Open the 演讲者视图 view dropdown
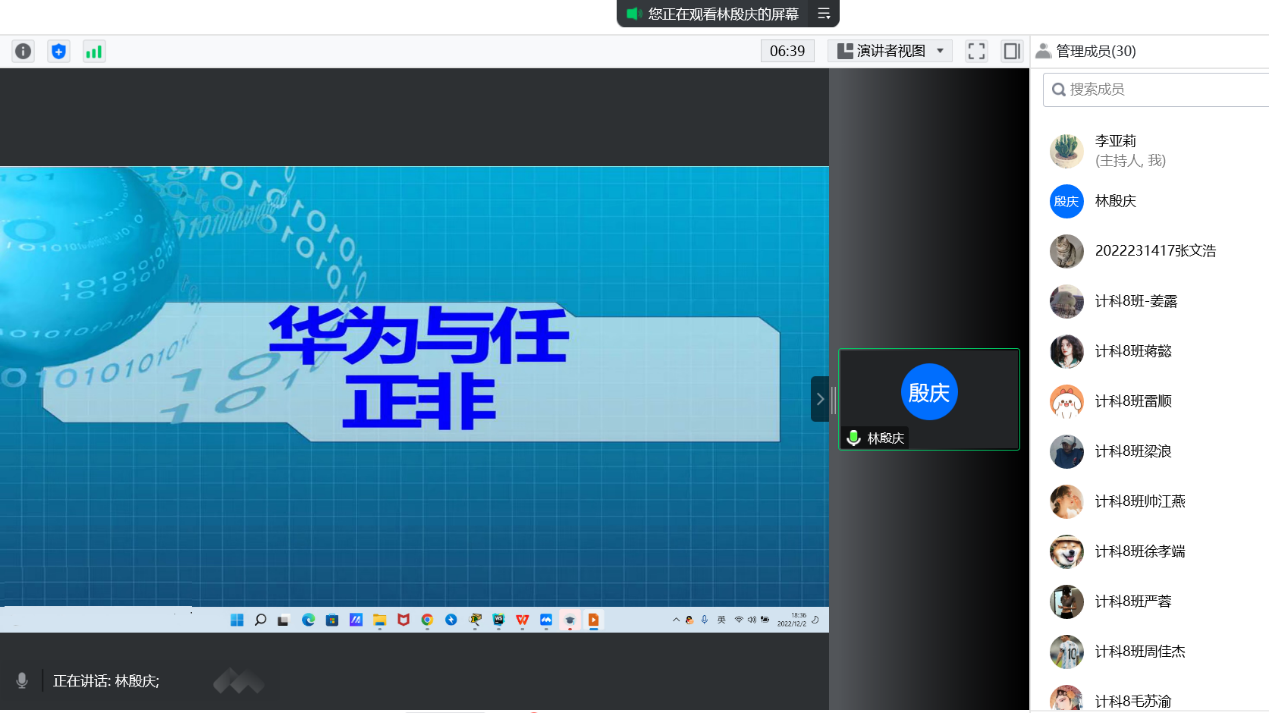 (x=890, y=51)
